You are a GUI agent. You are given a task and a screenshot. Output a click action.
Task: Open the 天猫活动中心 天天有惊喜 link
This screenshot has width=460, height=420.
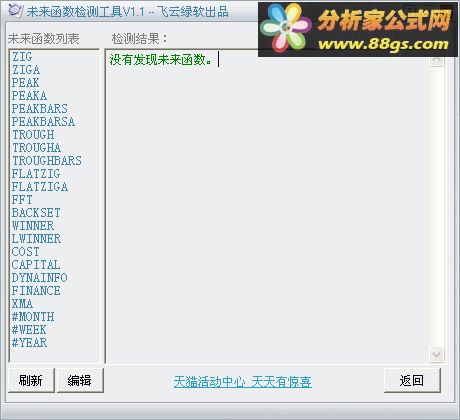pyautogui.click(x=243, y=382)
